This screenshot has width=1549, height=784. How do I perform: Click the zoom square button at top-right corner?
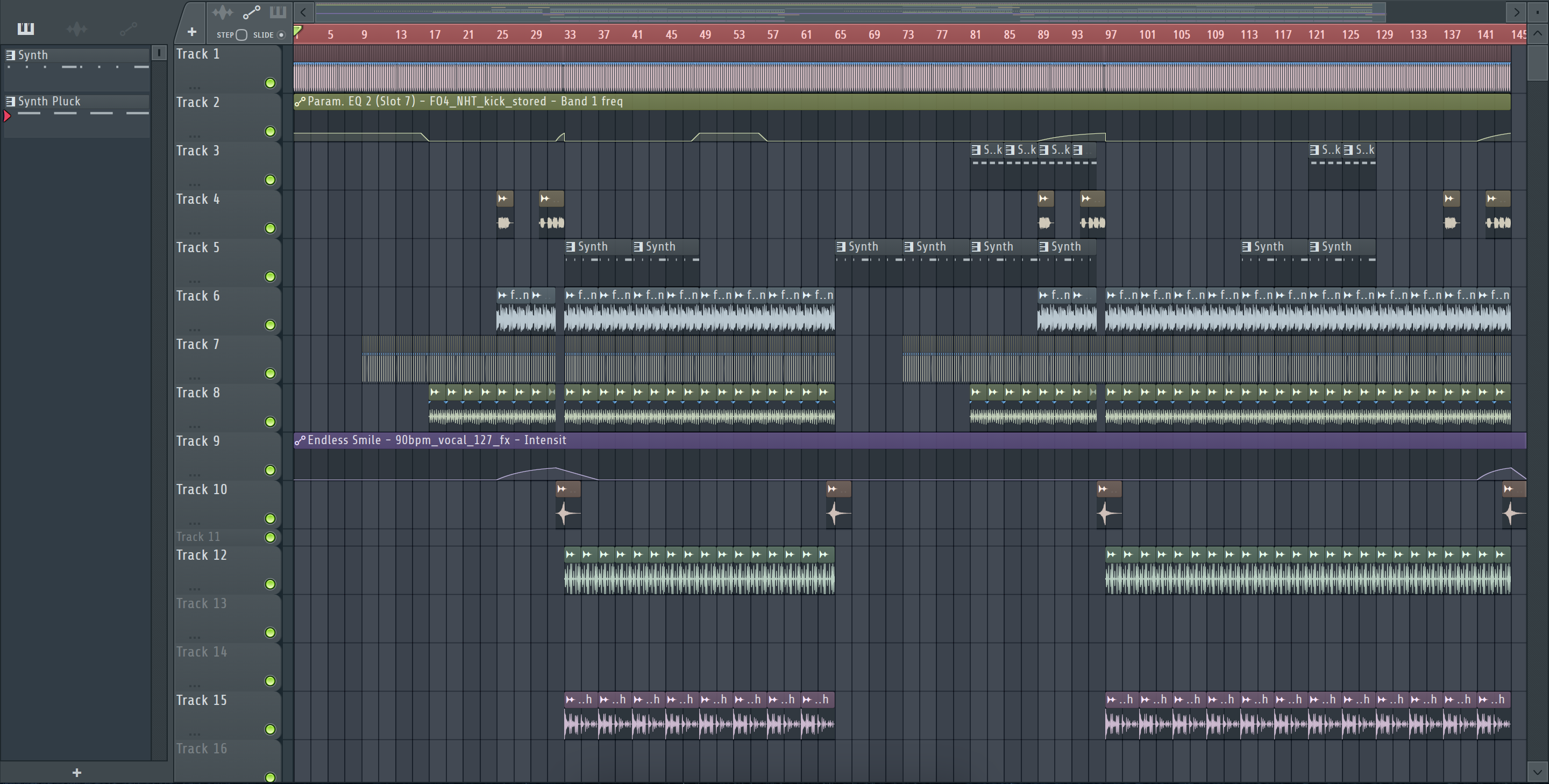click(1538, 11)
